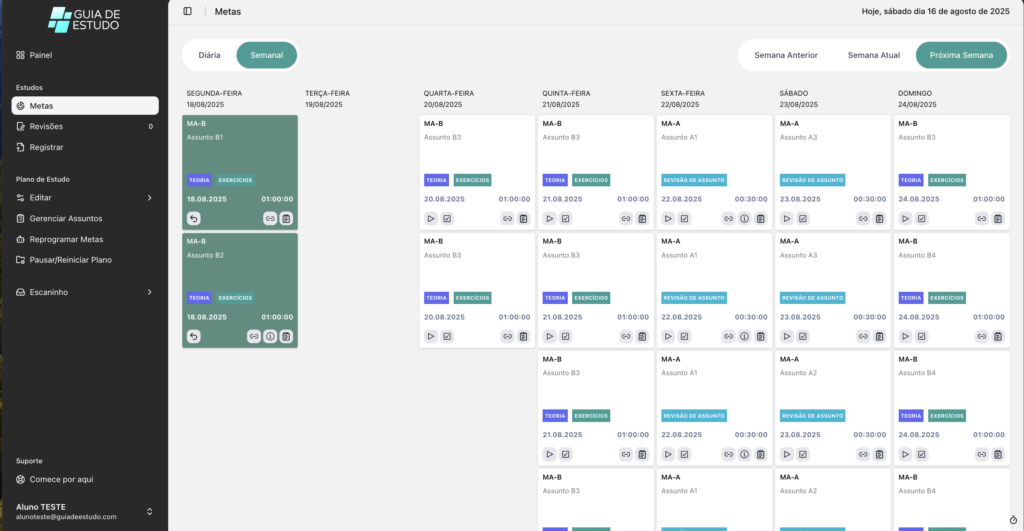Click the TEORIA tag on domingo Assunto B3 card
This screenshot has width=1024, height=531.
click(x=911, y=180)
